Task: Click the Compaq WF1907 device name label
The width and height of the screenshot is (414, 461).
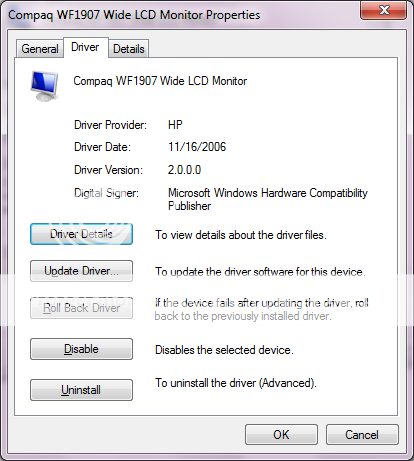Action: pos(160,81)
